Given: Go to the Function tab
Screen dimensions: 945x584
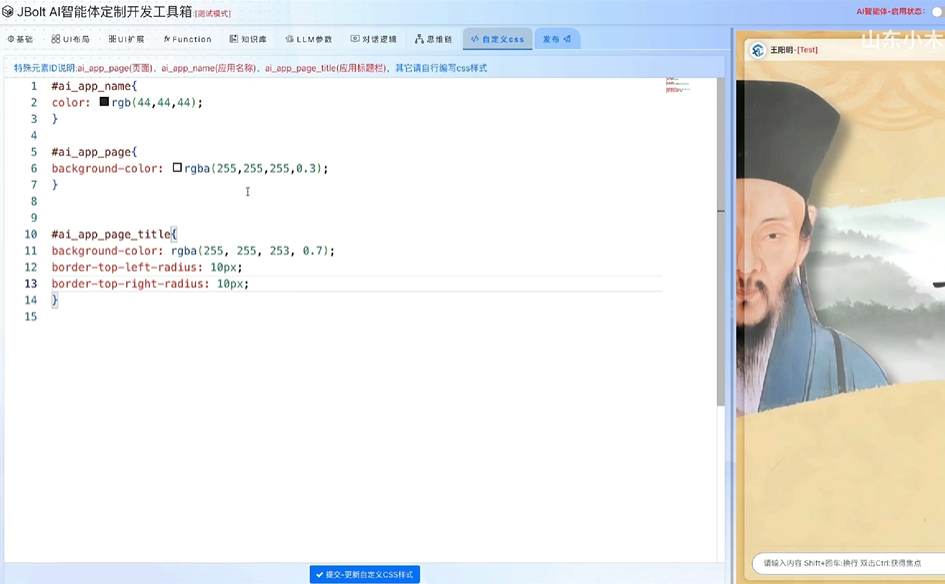Looking at the screenshot, I should coord(187,39).
